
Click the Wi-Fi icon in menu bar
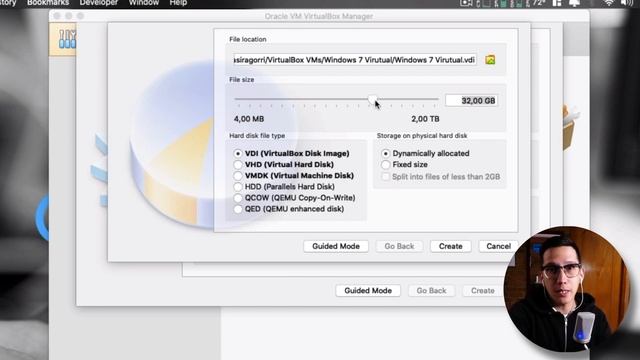609,3
